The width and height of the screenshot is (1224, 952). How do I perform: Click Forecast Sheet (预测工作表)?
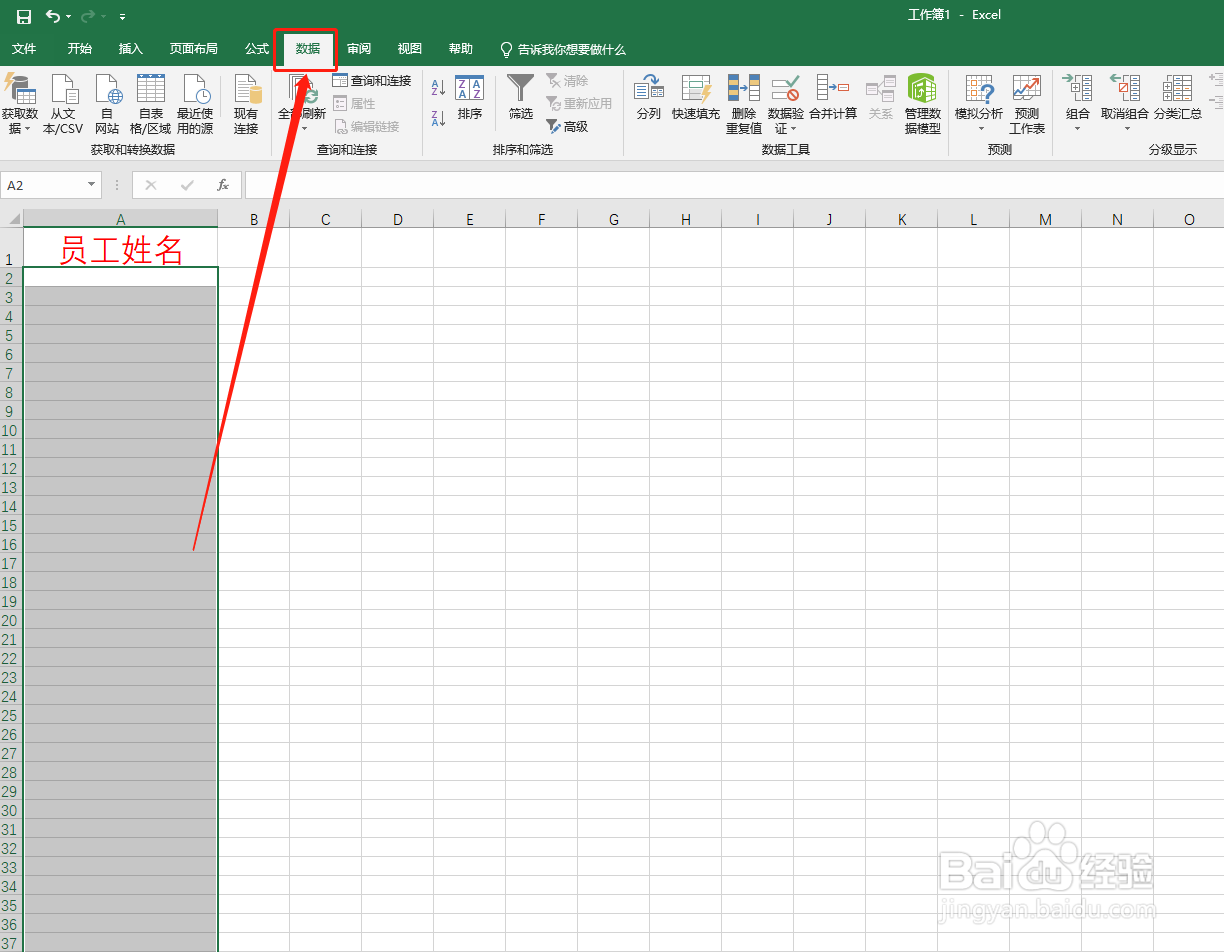[x=1027, y=104]
